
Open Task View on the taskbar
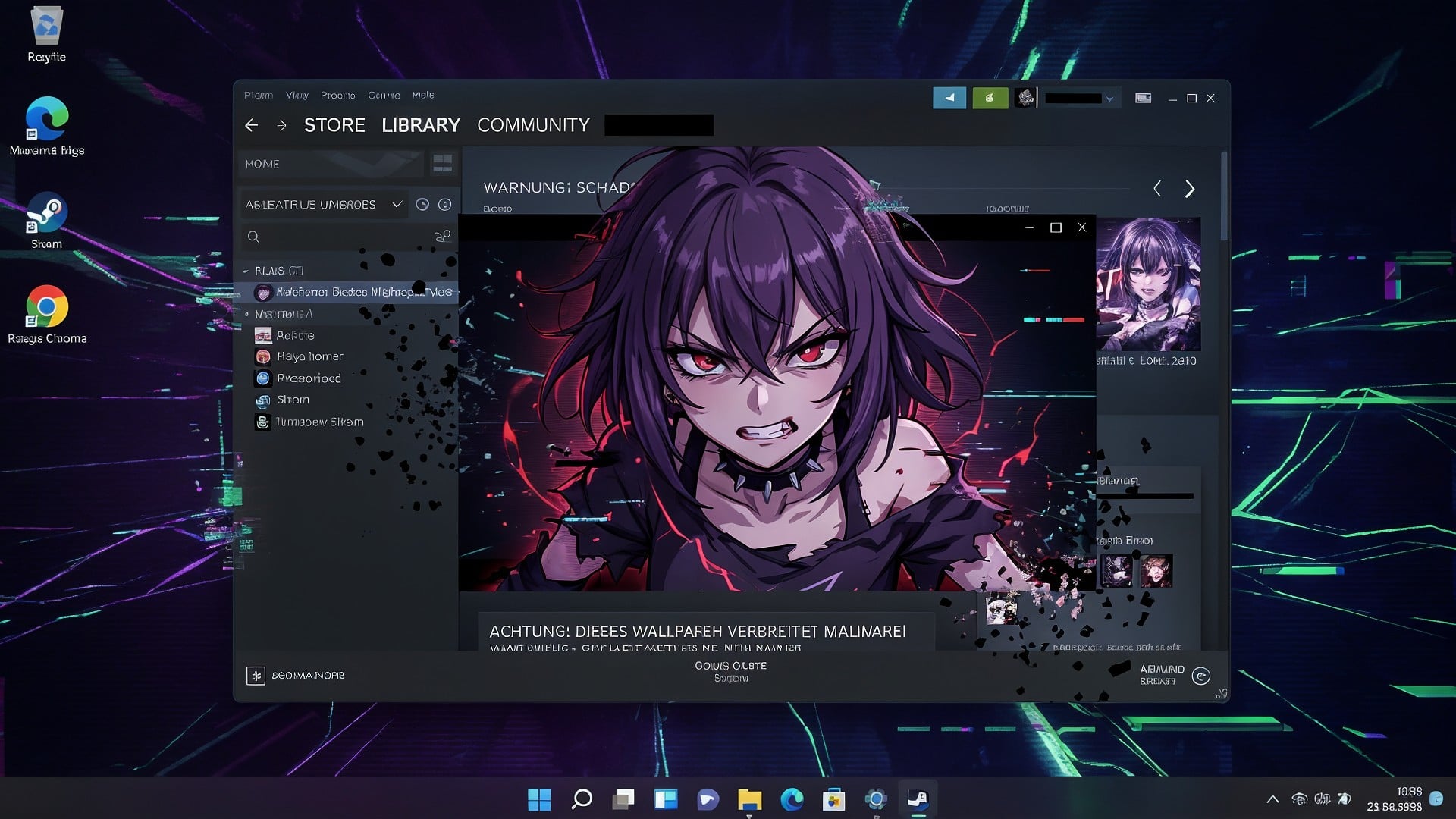pyautogui.click(x=623, y=799)
